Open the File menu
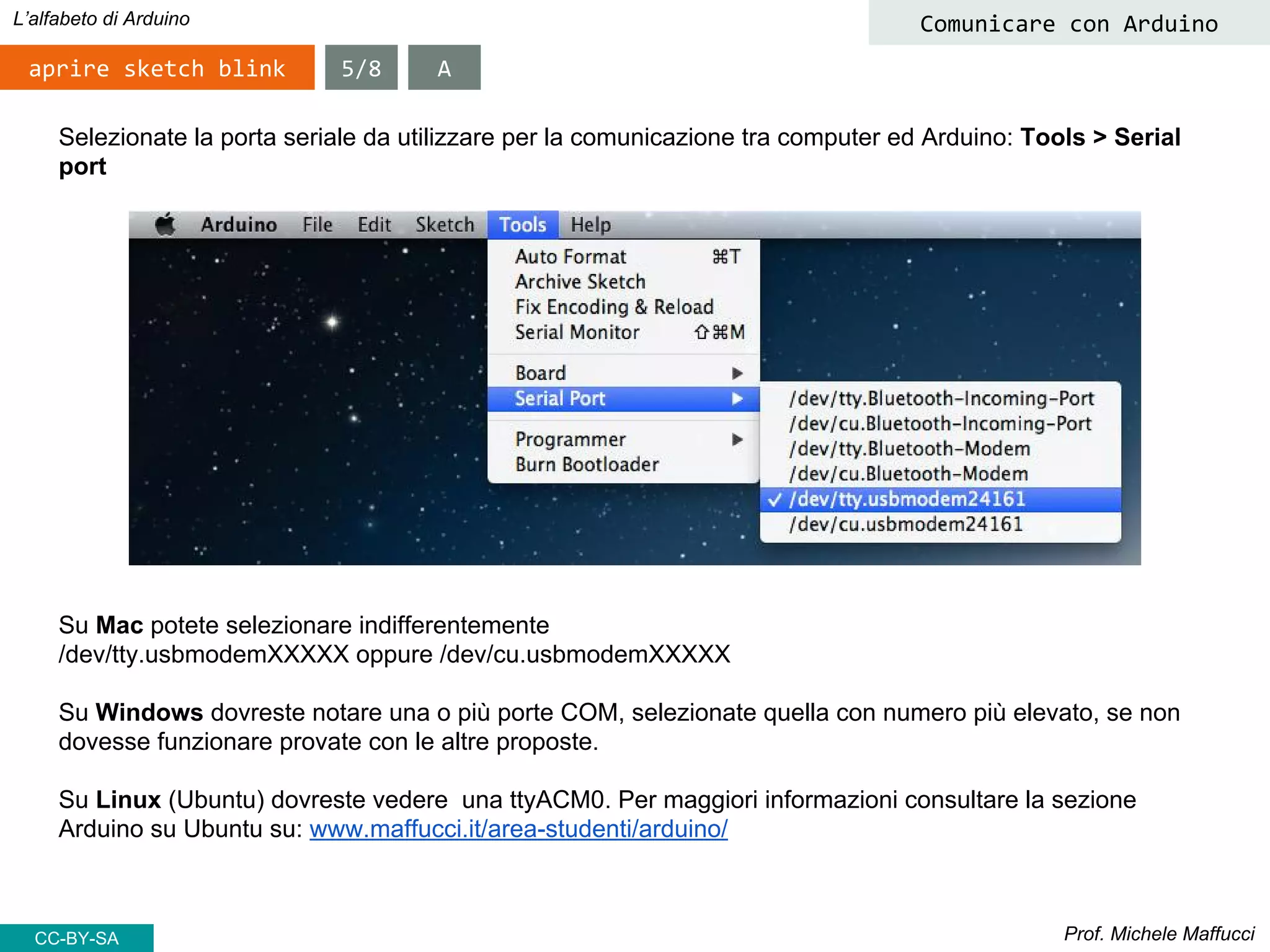This screenshot has height=952, width=1270. click(317, 224)
